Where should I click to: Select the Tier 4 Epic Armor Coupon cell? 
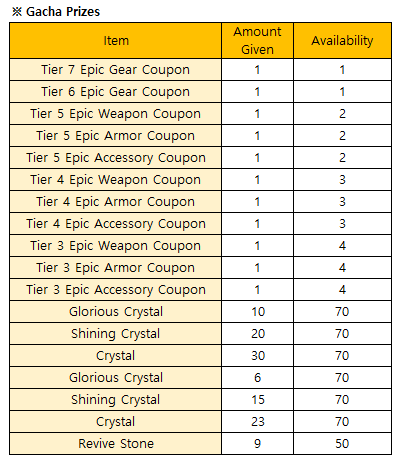click(116, 202)
